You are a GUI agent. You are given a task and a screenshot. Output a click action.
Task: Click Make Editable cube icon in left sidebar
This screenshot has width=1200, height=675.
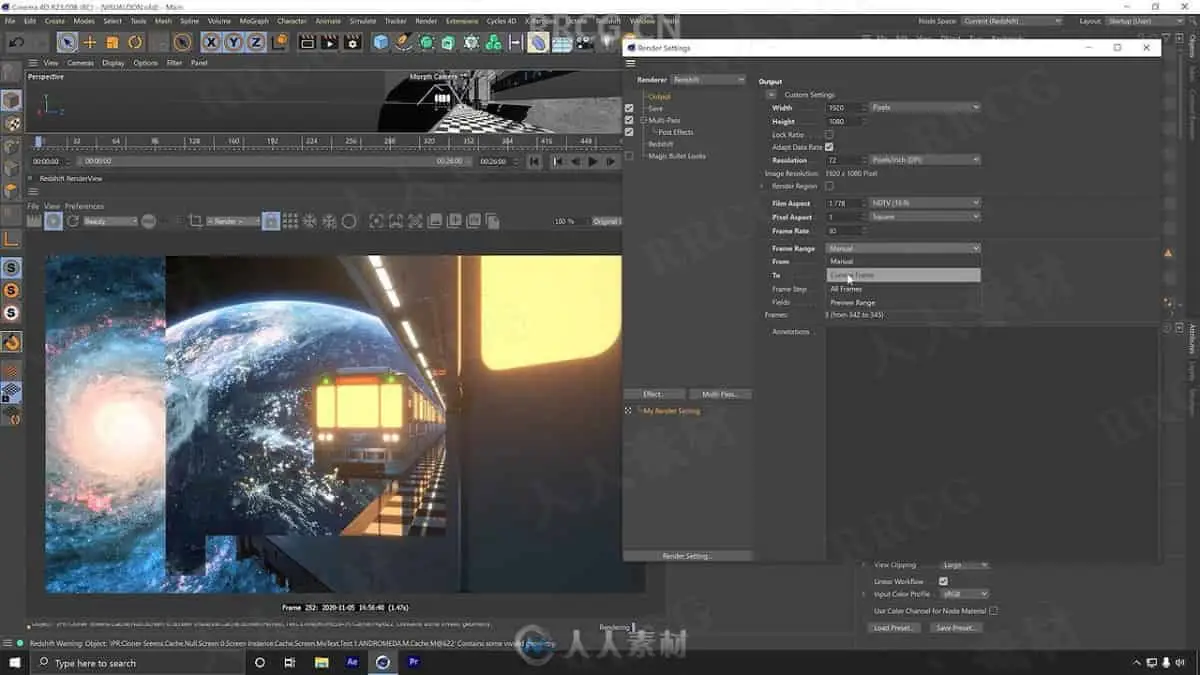click(11, 100)
